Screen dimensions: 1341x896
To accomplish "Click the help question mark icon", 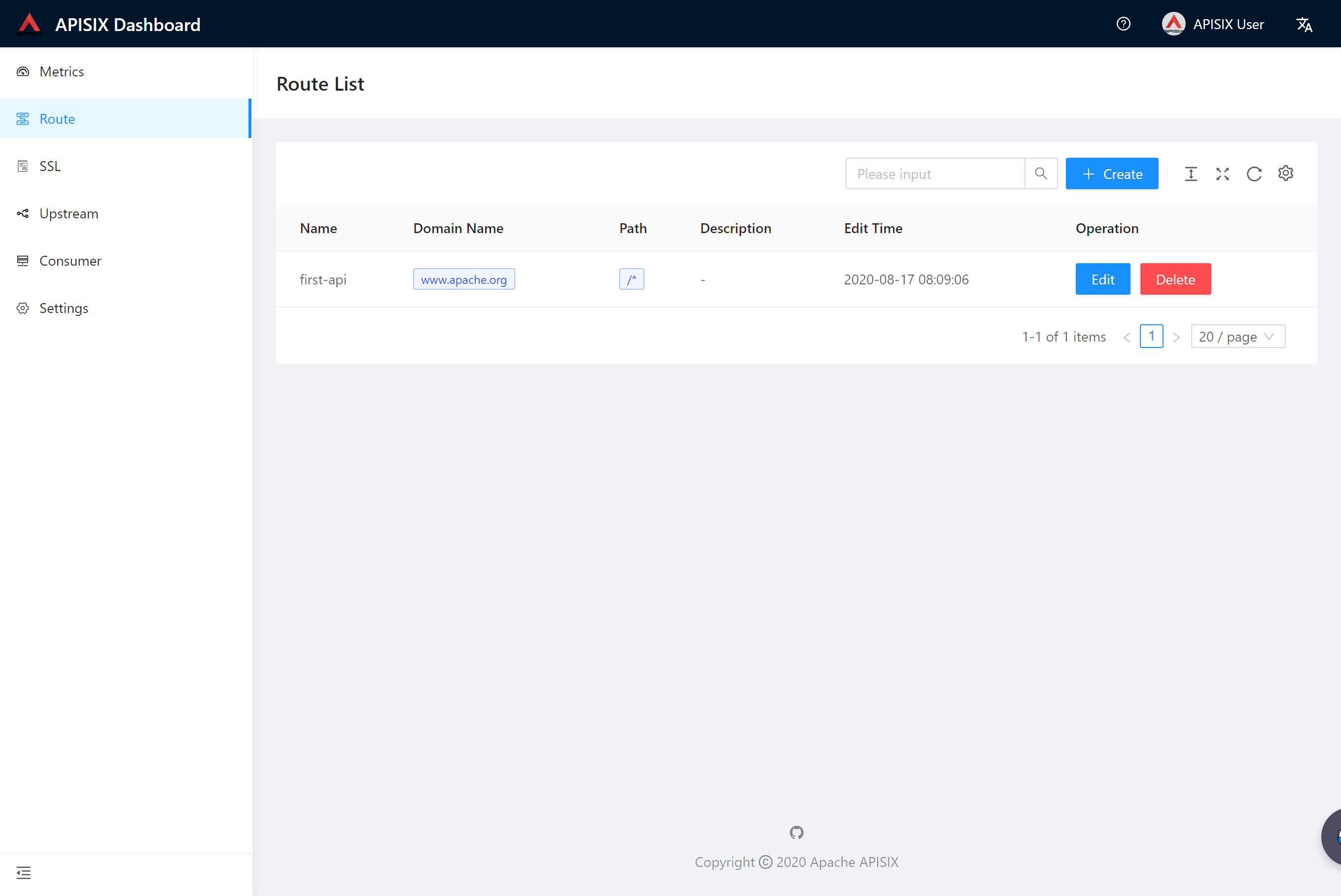I will [x=1123, y=24].
